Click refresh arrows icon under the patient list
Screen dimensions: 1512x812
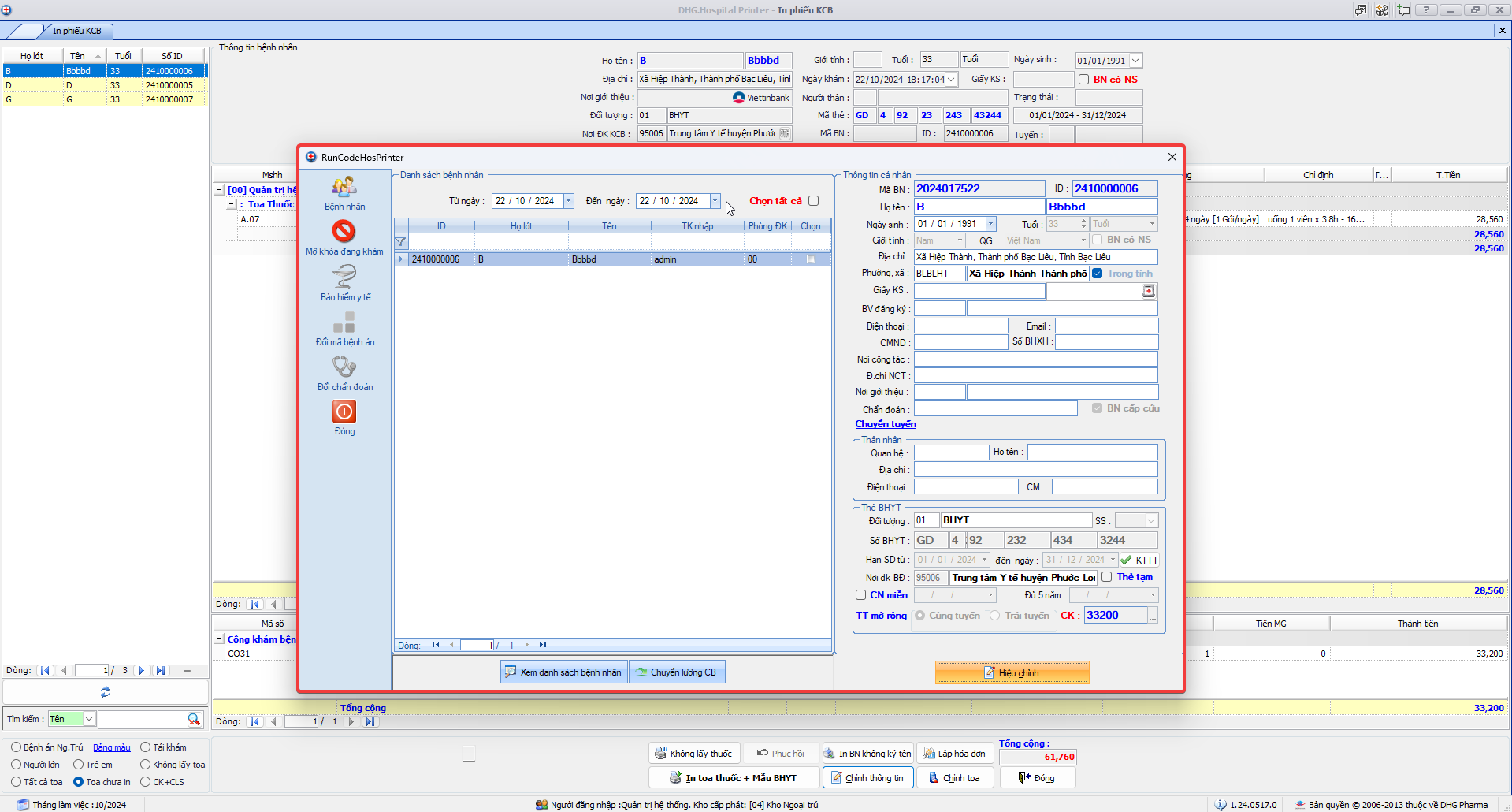[105, 692]
